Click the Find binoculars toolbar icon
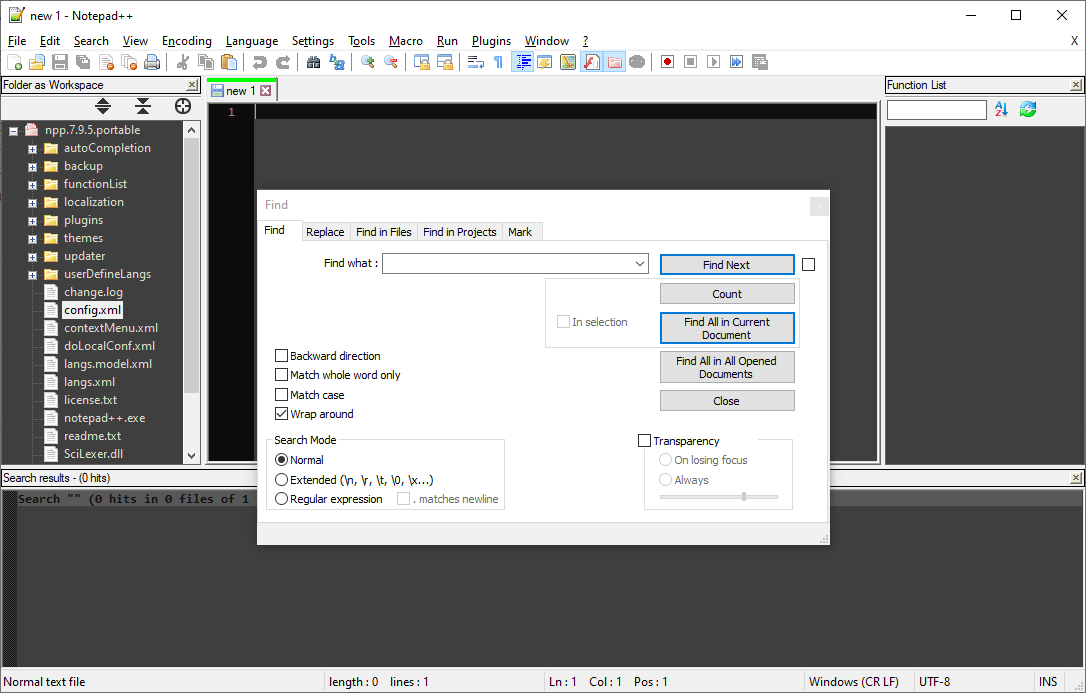Screen dimensions: 1086x693 [x=314, y=62]
